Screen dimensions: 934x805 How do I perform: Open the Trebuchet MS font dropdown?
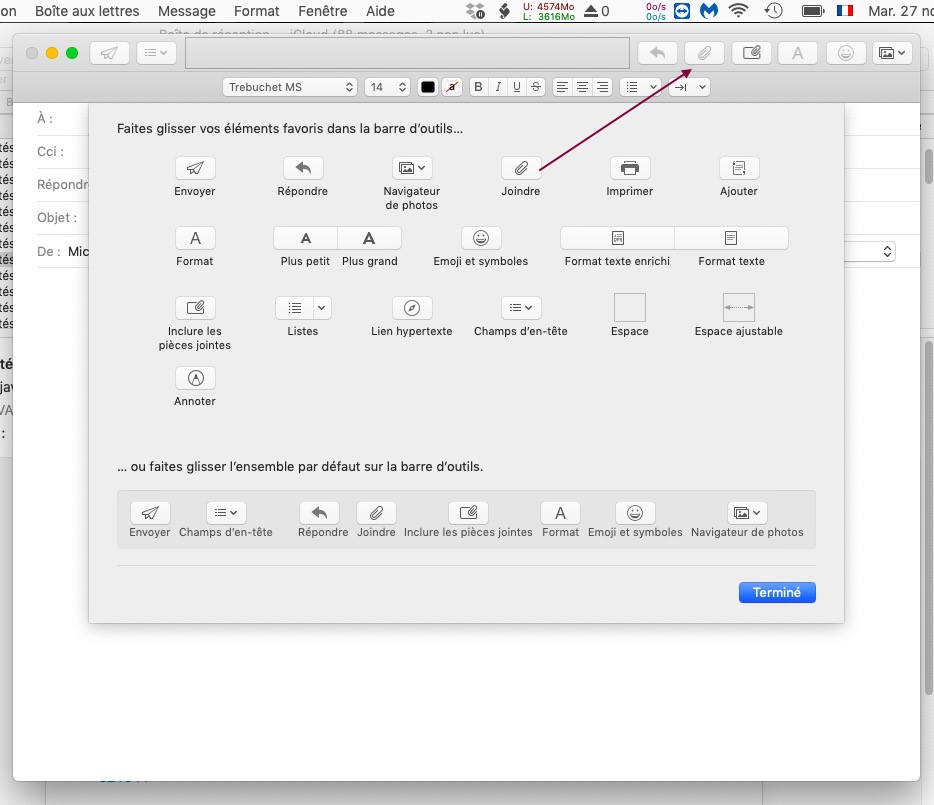point(289,87)
